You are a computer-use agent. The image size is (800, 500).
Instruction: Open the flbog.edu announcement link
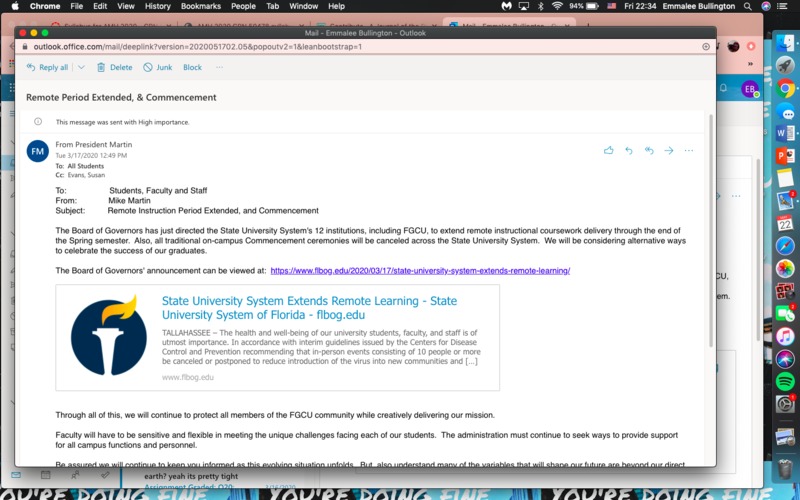(x=420, y=270)
